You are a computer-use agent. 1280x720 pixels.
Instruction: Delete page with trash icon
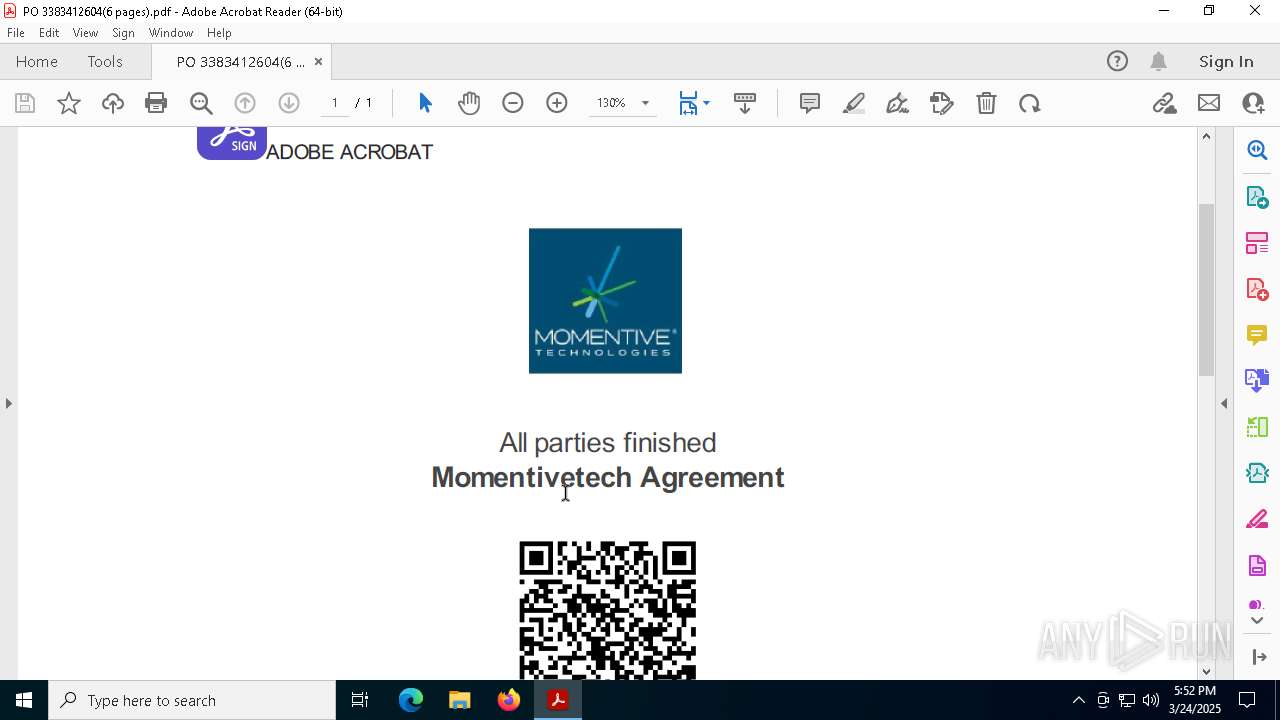point(986,103)
